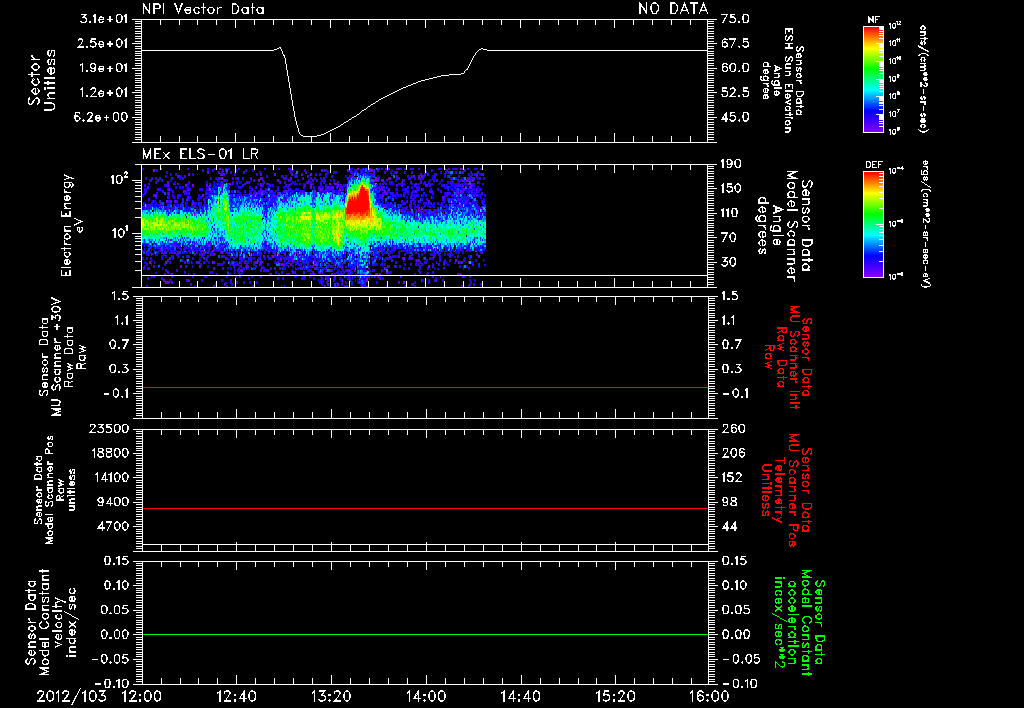
Task: Click the 'Model Scanner Angle degrees' axis title
Action: [x=784, y=226]
